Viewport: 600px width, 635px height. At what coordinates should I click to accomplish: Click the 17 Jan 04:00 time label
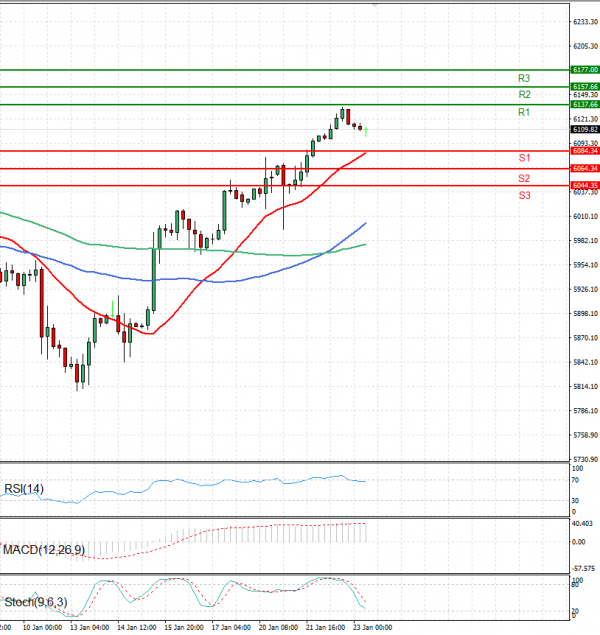coord(231,627)
